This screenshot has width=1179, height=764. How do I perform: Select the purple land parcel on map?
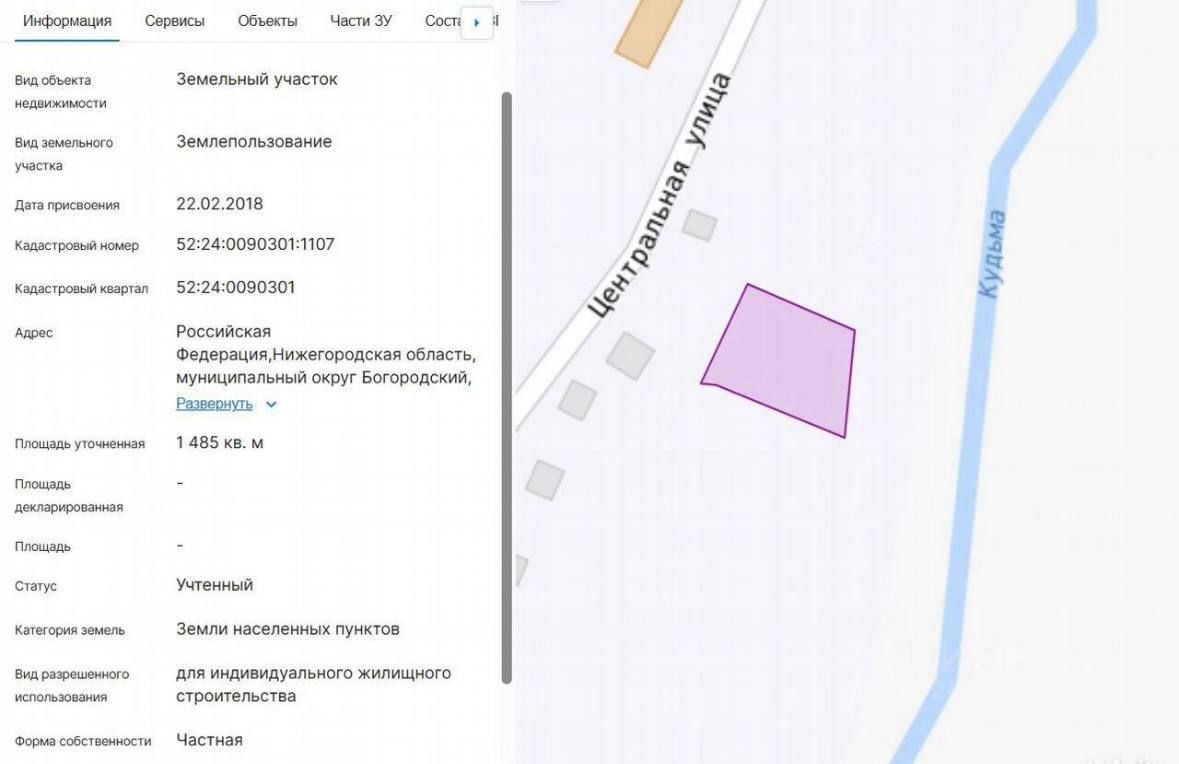782,361
